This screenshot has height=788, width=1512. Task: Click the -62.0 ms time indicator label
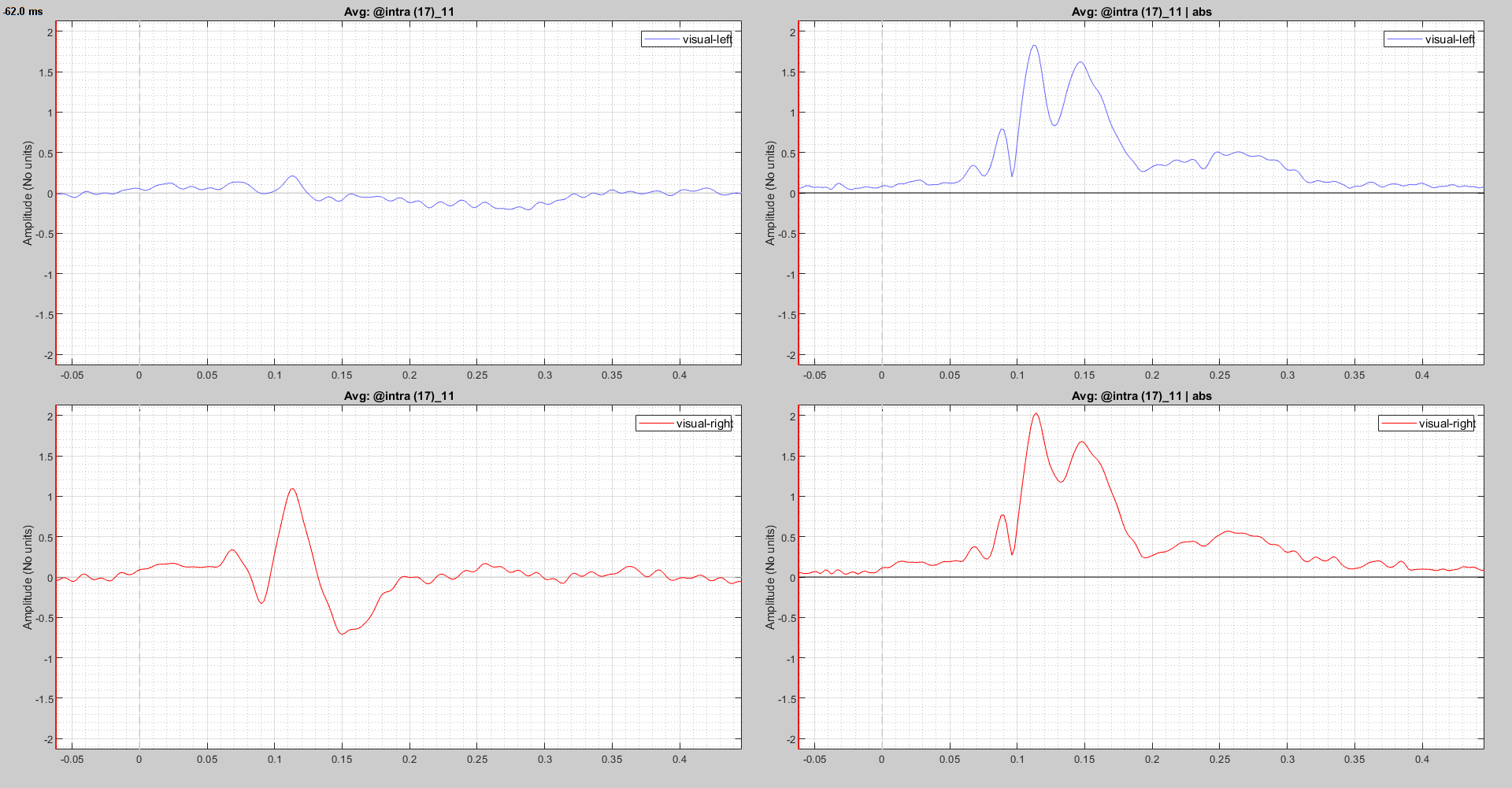(23, 12)
